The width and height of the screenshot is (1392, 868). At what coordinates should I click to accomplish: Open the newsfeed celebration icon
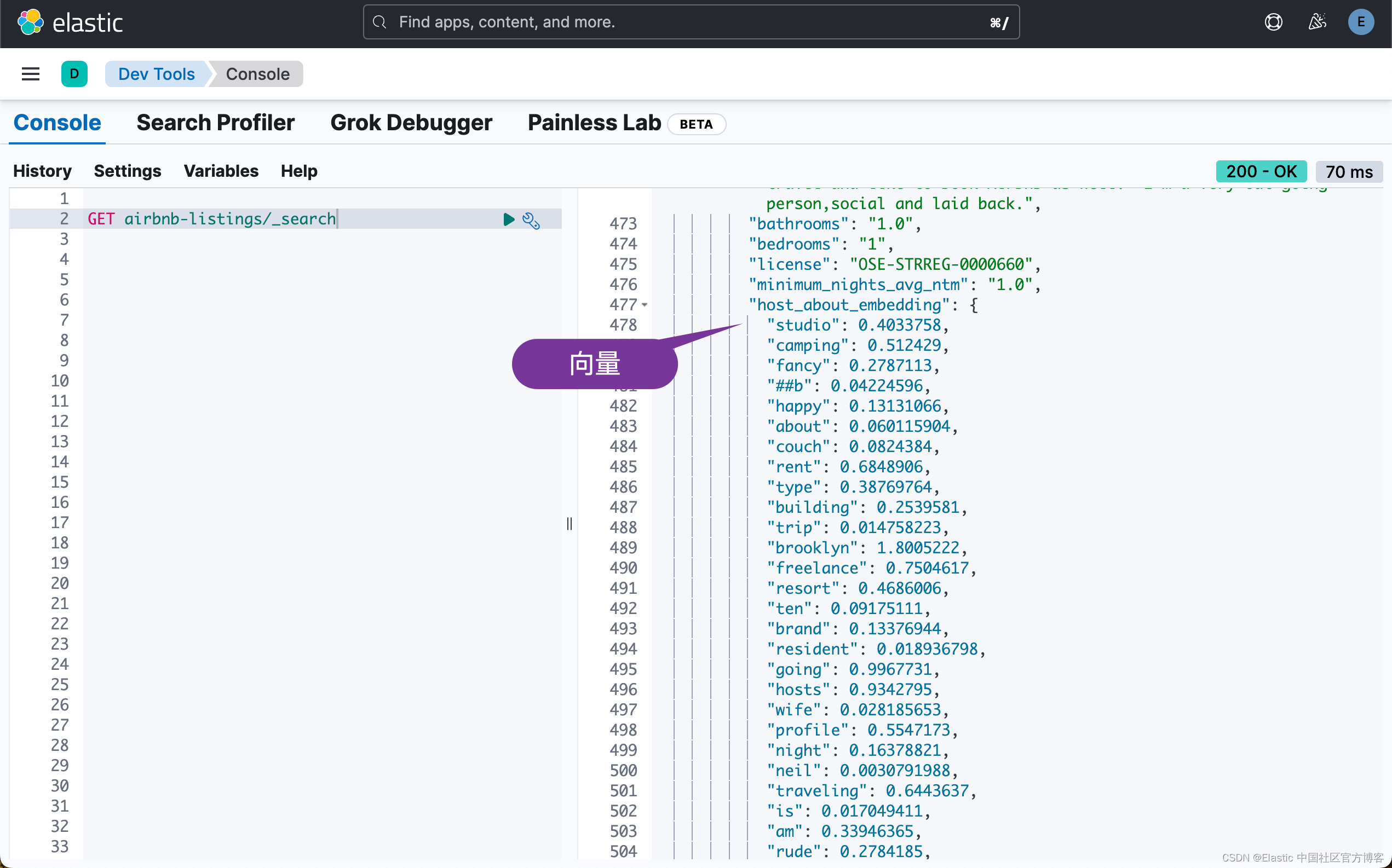click(x=1317, y=22)
